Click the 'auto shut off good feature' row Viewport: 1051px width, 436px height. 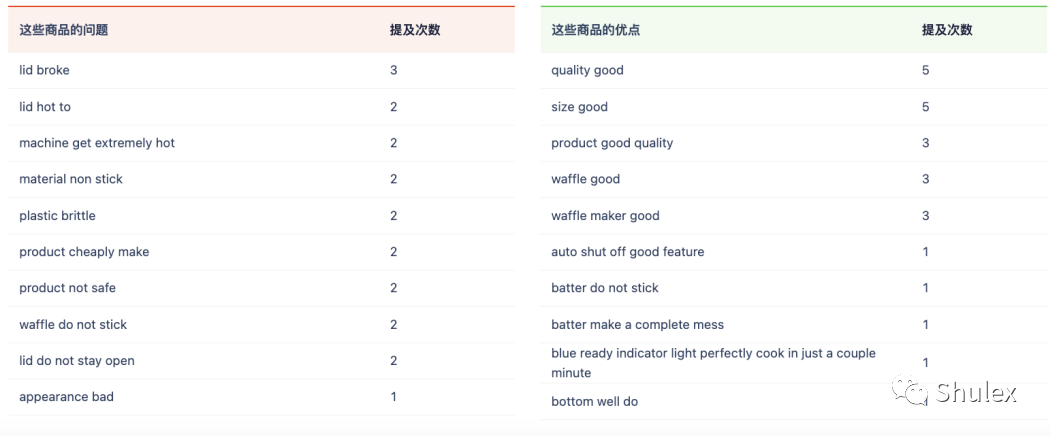[x=796, y=252]
